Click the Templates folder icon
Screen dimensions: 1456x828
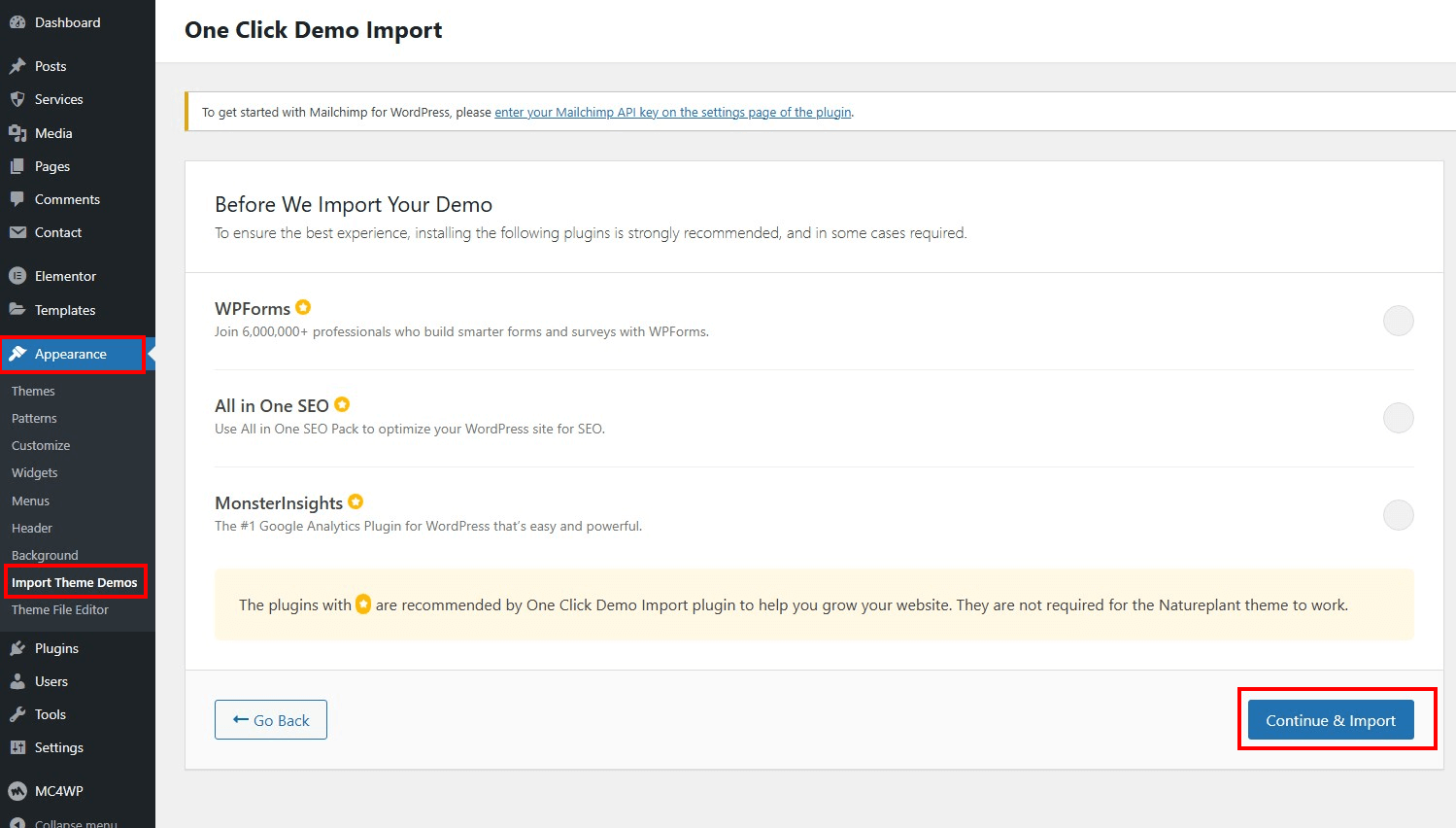[x=17, y=310]
